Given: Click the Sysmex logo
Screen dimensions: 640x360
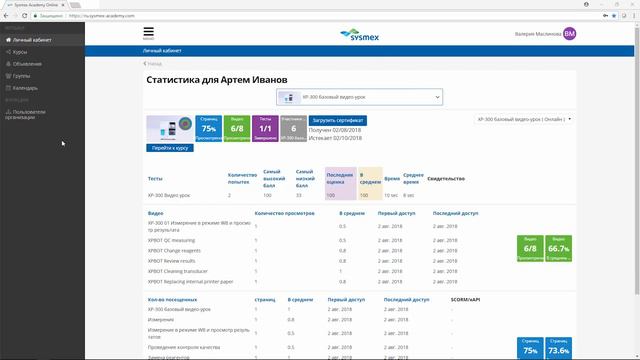Looking at the screenshot, I should point(360,35).
